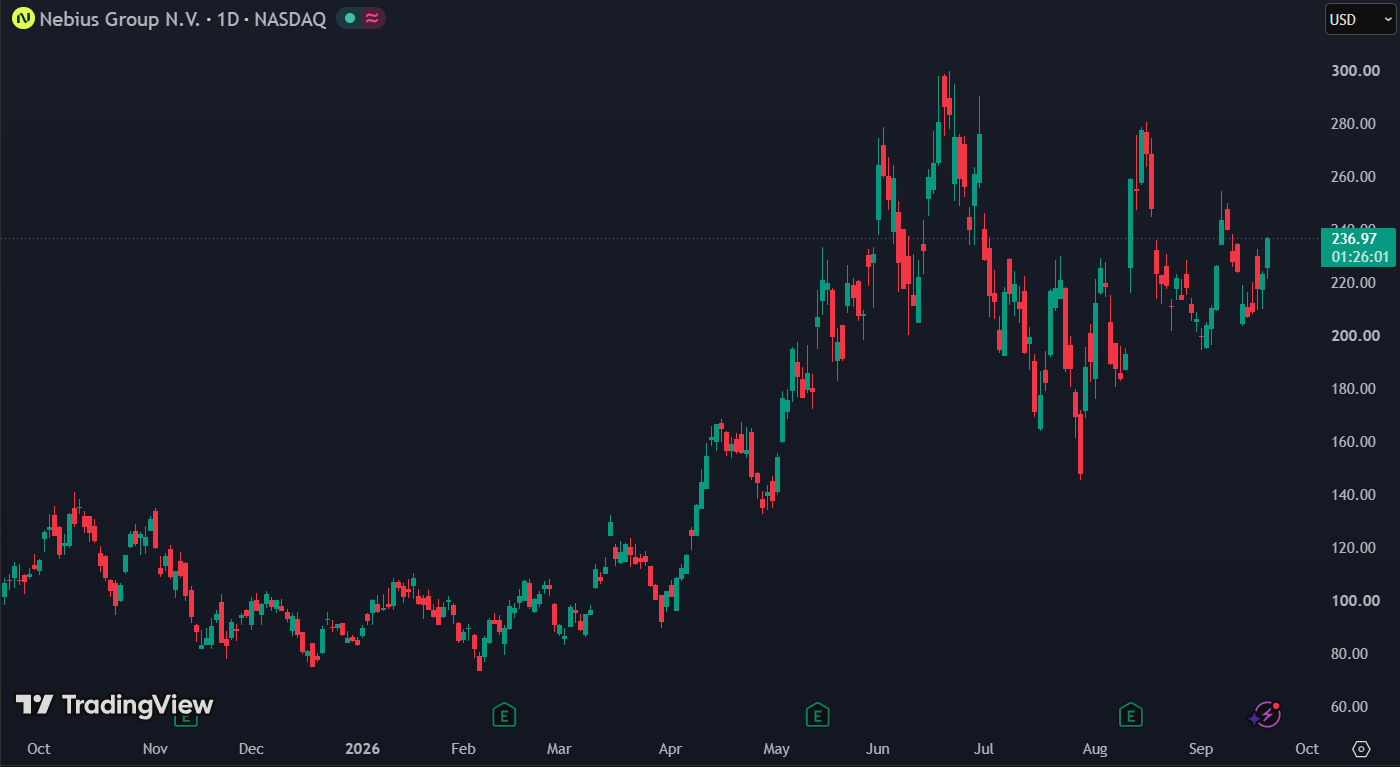Click the Mar label on time axis
1400x767 pixels.
(x=559, y=749)
